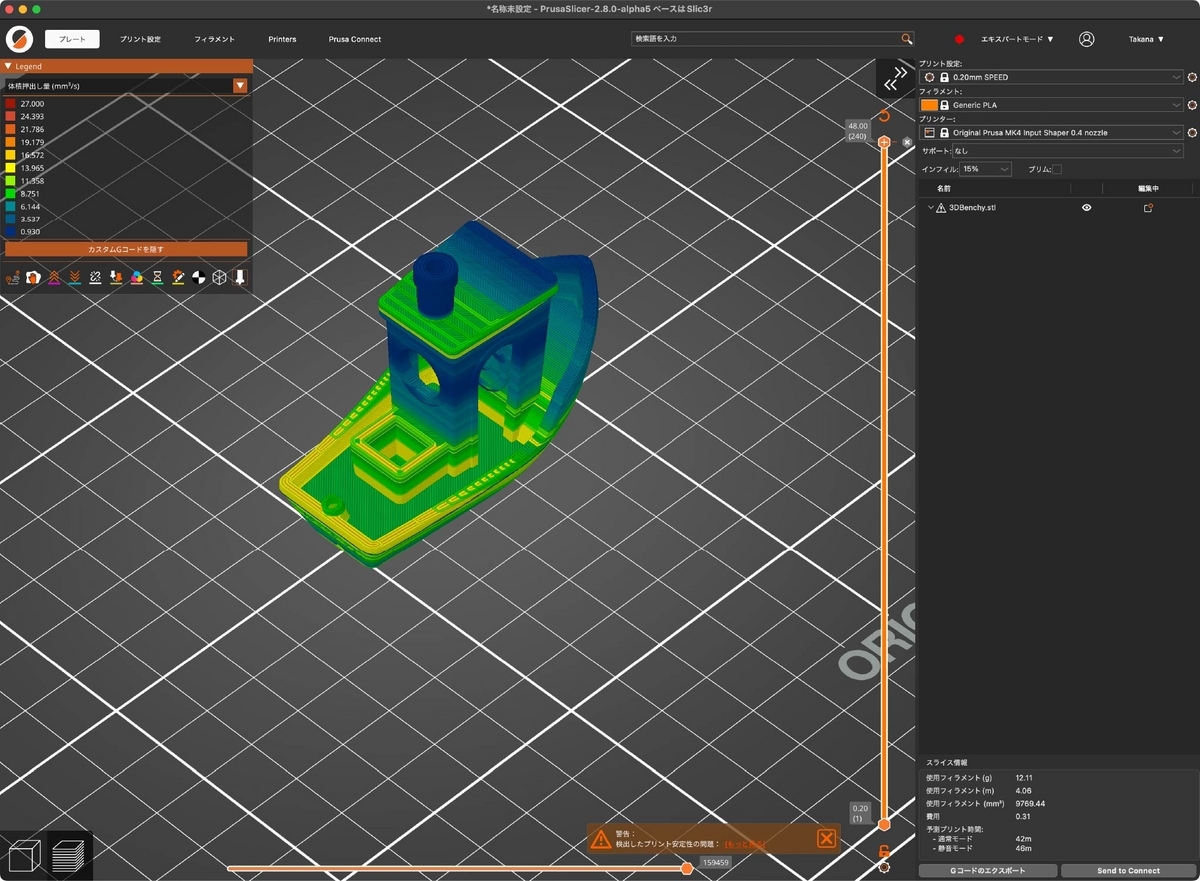
Task: Open the プリント設定 tab
Action: pyautogui.click(x=140, y=39)
